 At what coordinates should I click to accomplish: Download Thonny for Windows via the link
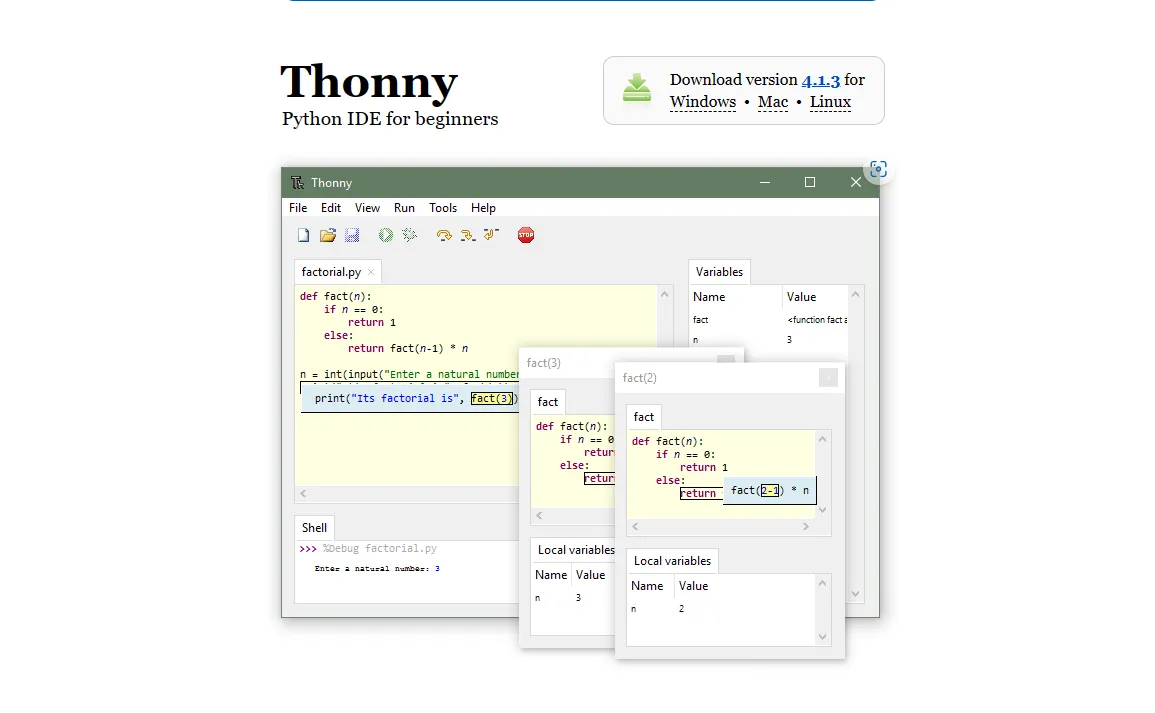coord(702,101)
